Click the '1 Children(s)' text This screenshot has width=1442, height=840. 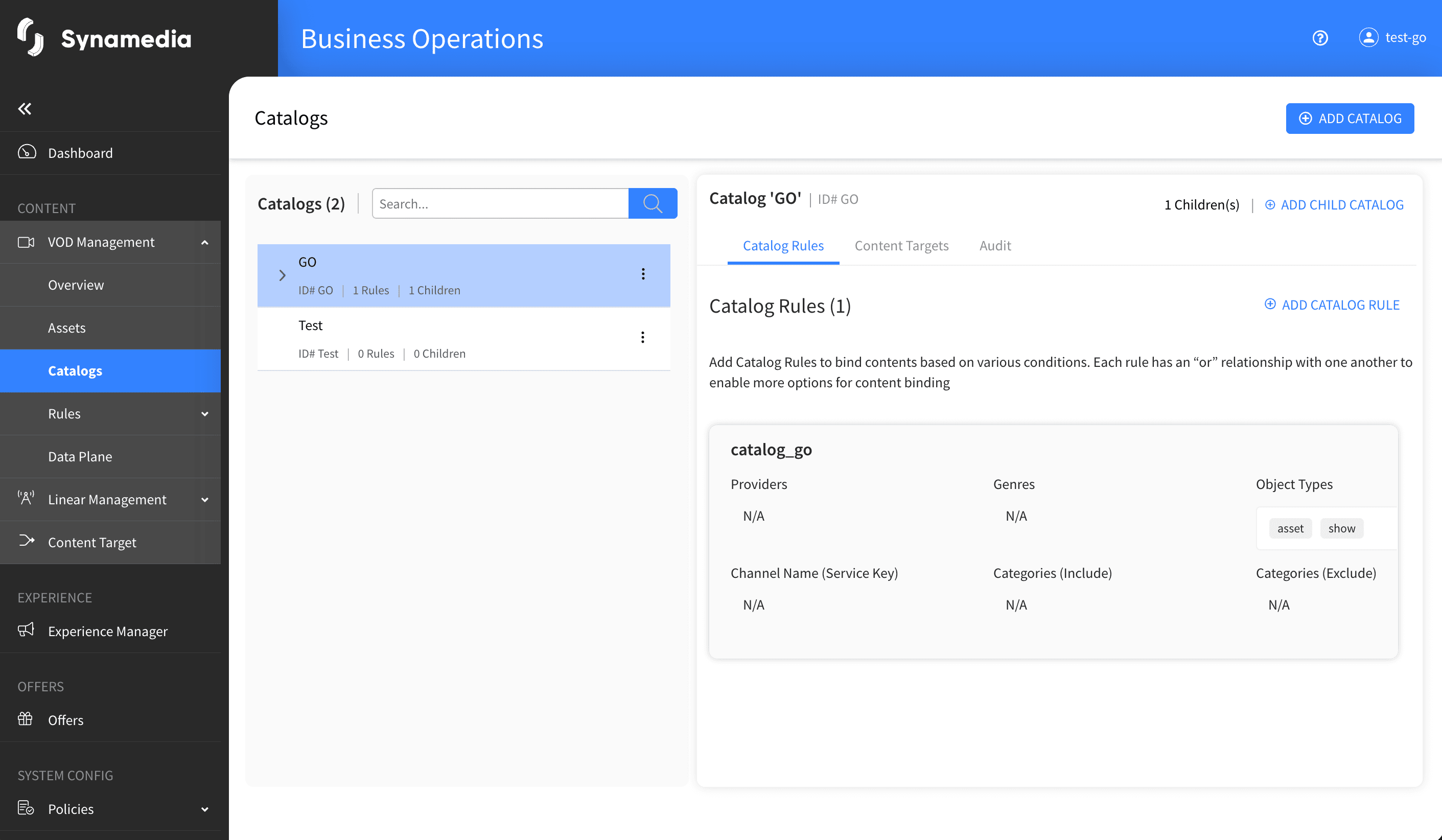click(x=1202, y=205)
